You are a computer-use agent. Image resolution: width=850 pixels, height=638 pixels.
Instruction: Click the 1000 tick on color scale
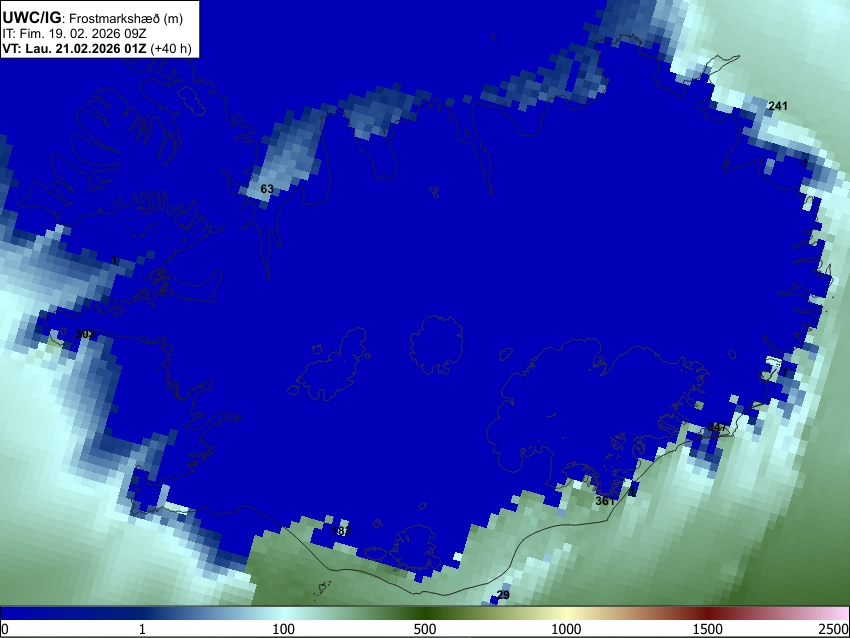tap(566, 629)
